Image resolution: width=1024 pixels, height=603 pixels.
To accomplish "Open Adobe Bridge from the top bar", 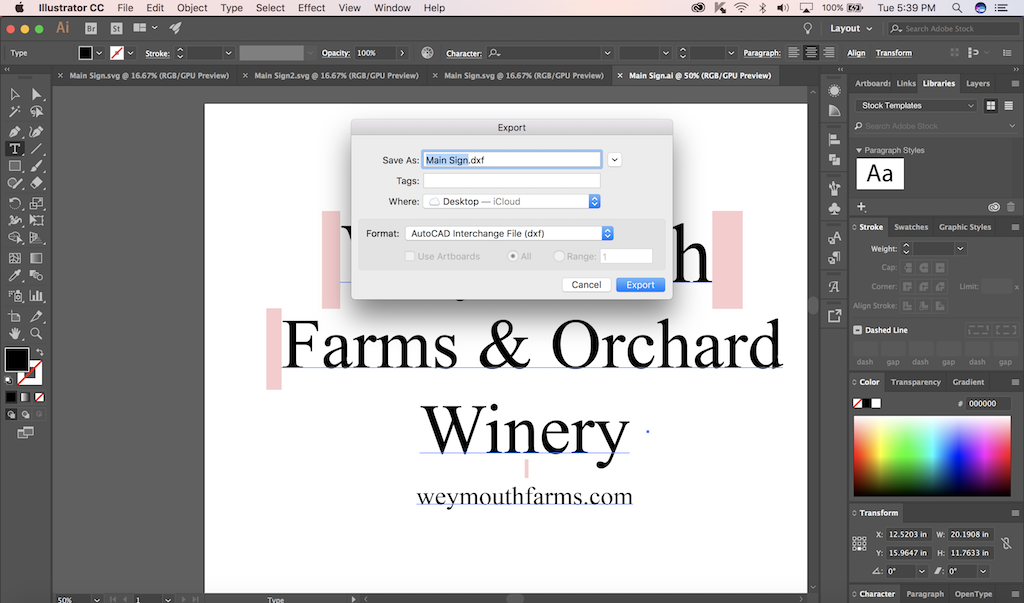I will coord(91,28).
